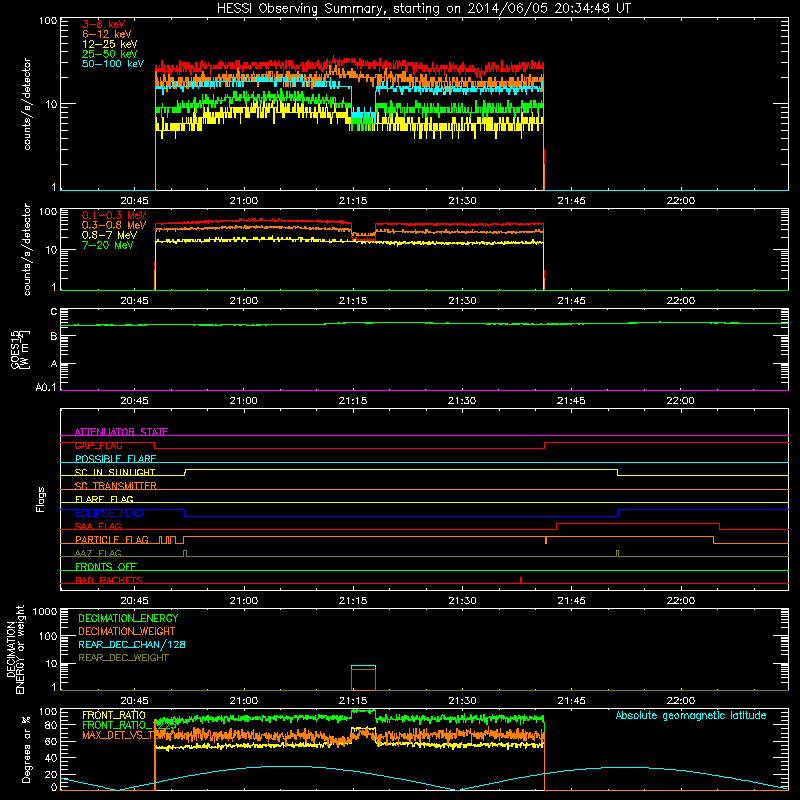
Task: Click the HESSI Observing Summary title text
Action: tap(423, 9)
